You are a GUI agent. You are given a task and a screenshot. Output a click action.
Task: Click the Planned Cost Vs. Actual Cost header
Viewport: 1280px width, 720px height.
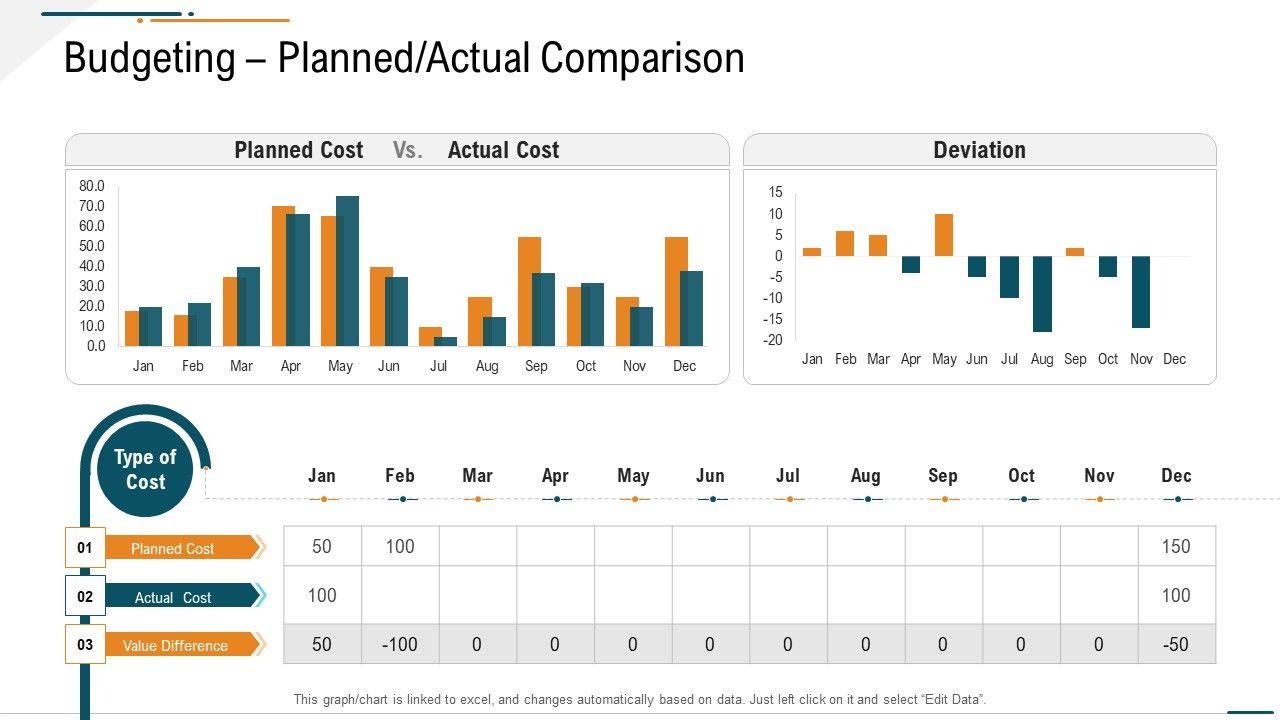(397, 150)
